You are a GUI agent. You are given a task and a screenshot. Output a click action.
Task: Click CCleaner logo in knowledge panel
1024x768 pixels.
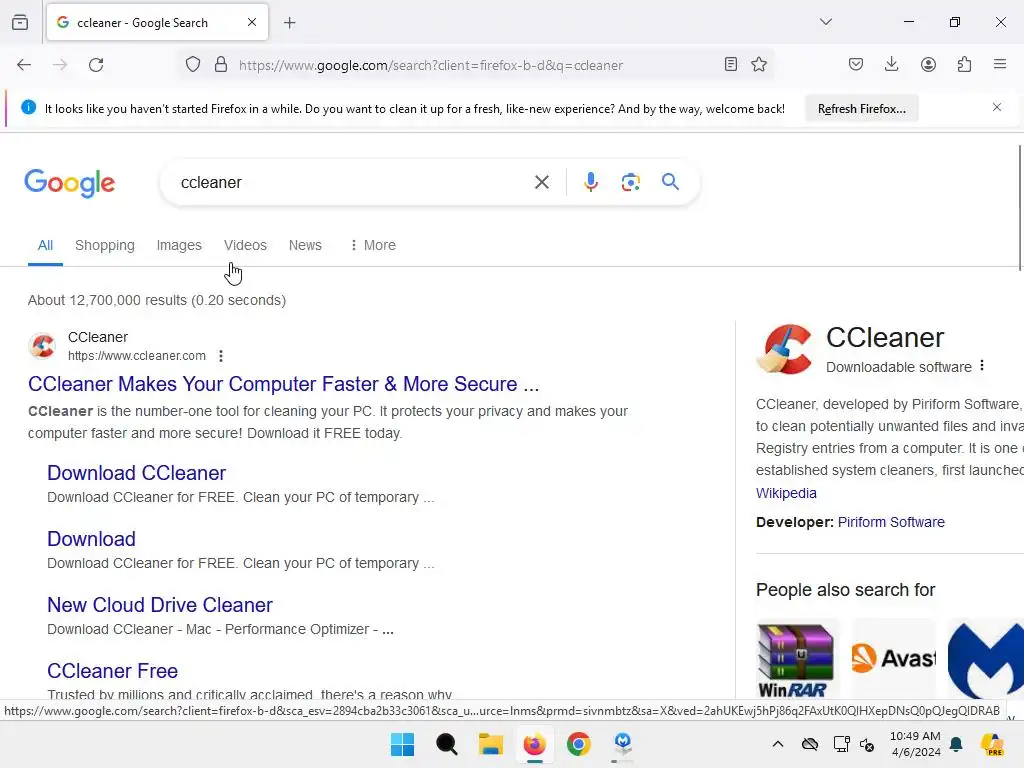(784, 349)
